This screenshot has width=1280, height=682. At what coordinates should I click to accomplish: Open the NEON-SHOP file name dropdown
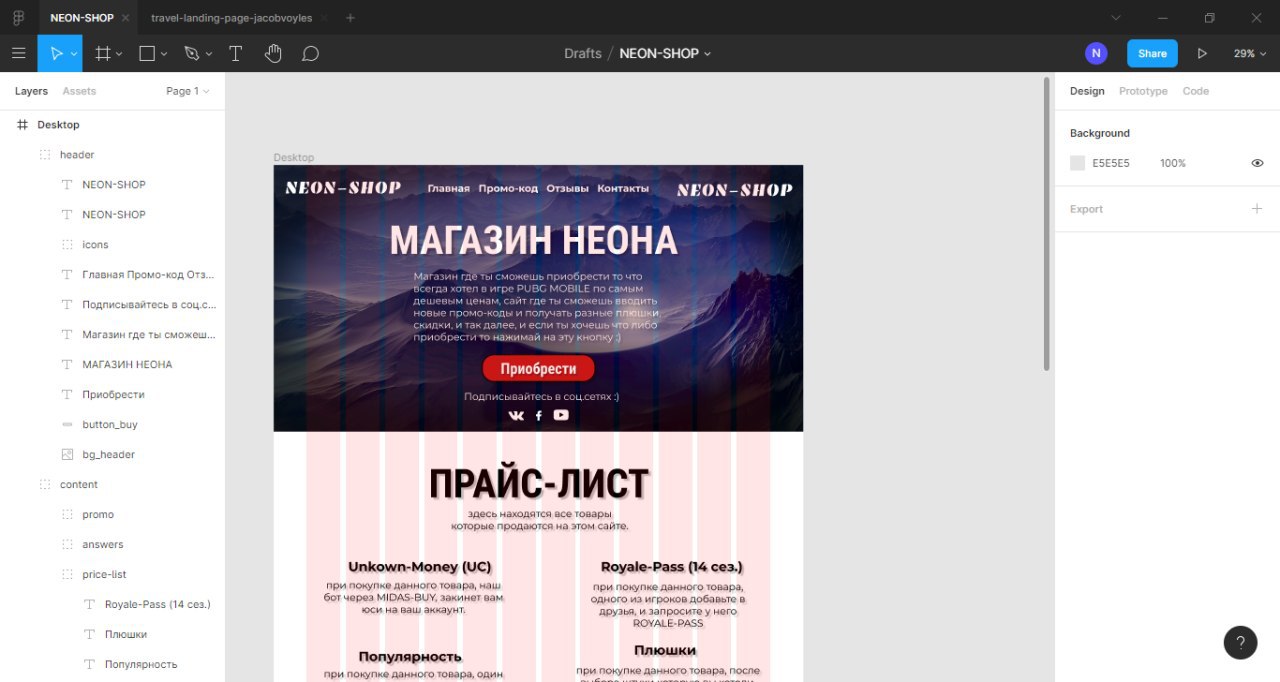(707, 54)
